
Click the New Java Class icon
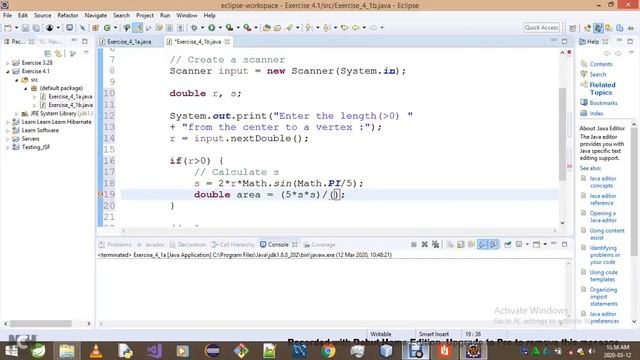point(107,28)
